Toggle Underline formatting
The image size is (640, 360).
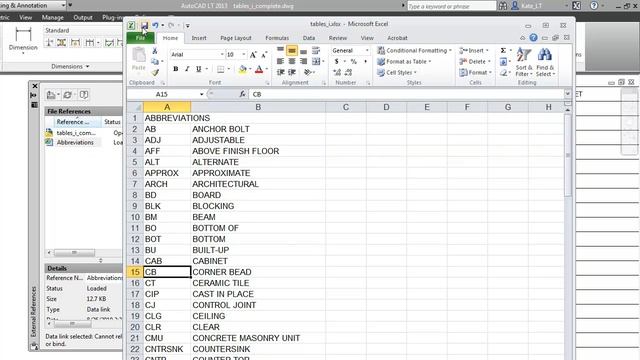click(198, 69)
